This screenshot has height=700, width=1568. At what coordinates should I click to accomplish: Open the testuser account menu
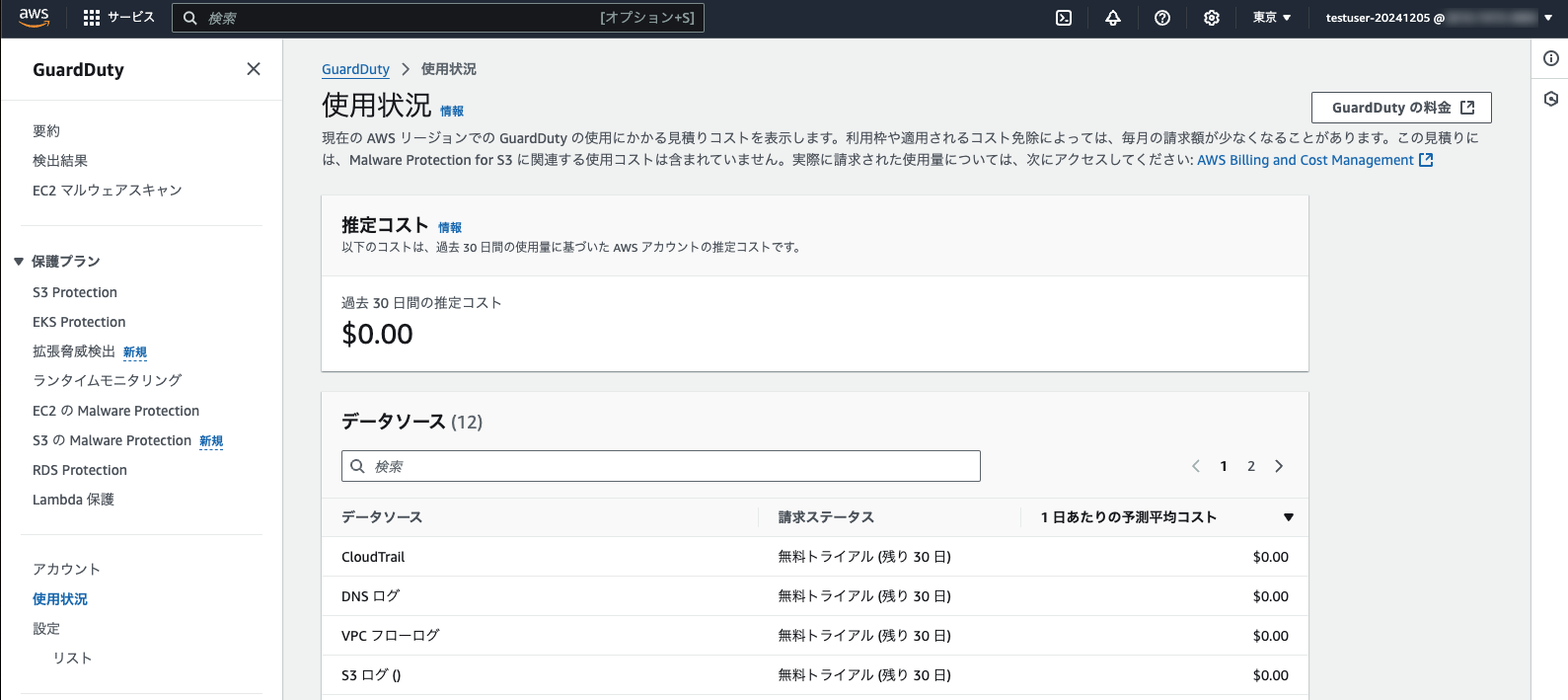(x=1439, y=18)
